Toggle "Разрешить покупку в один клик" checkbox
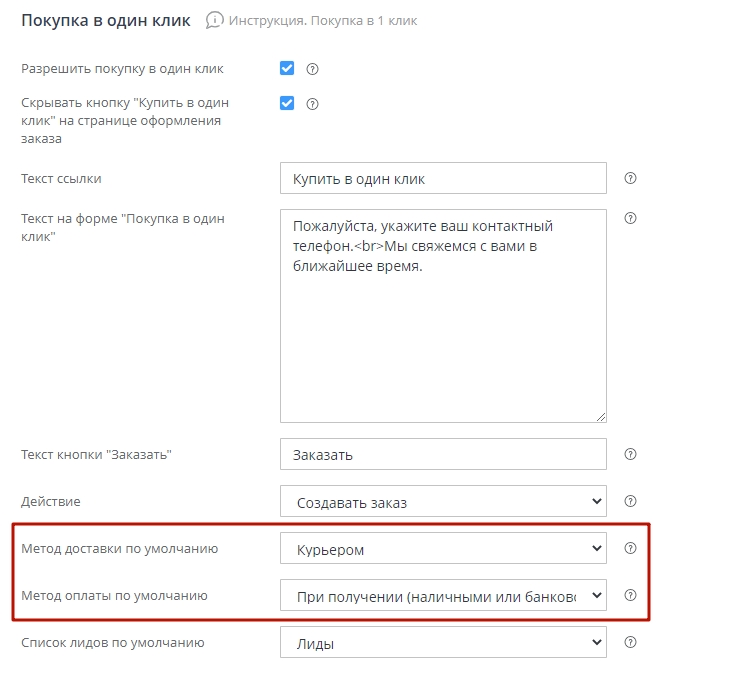 pyautogui.click(x=287, y=68)
